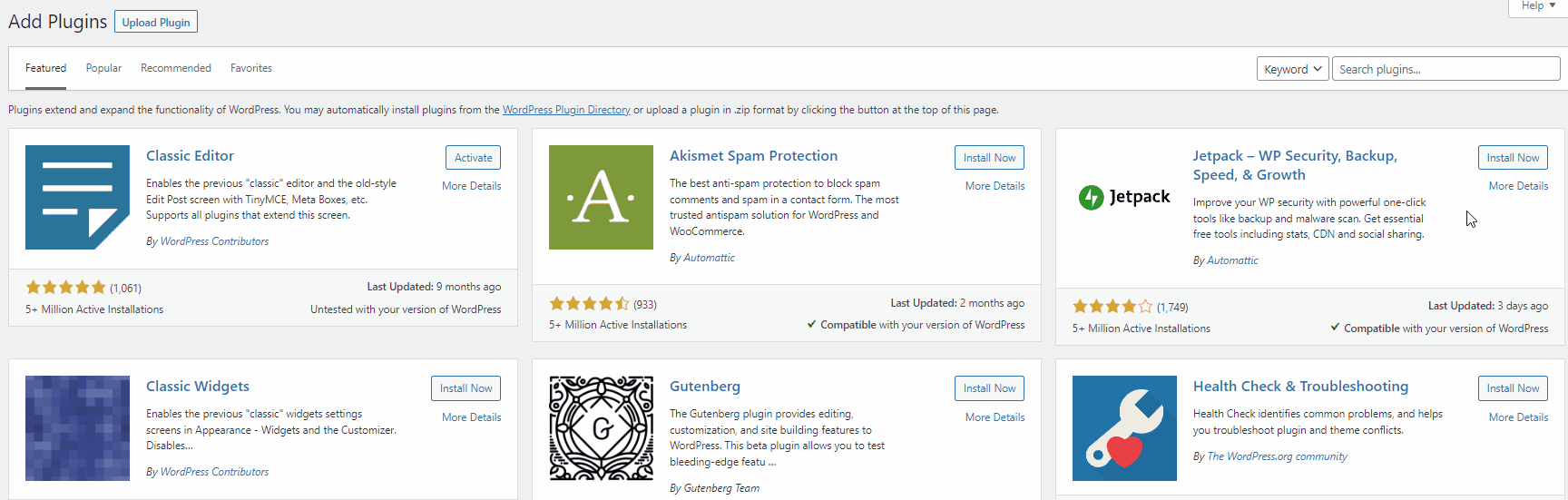Click "Last Updated: 3 days ago" text

(1488, 306)
